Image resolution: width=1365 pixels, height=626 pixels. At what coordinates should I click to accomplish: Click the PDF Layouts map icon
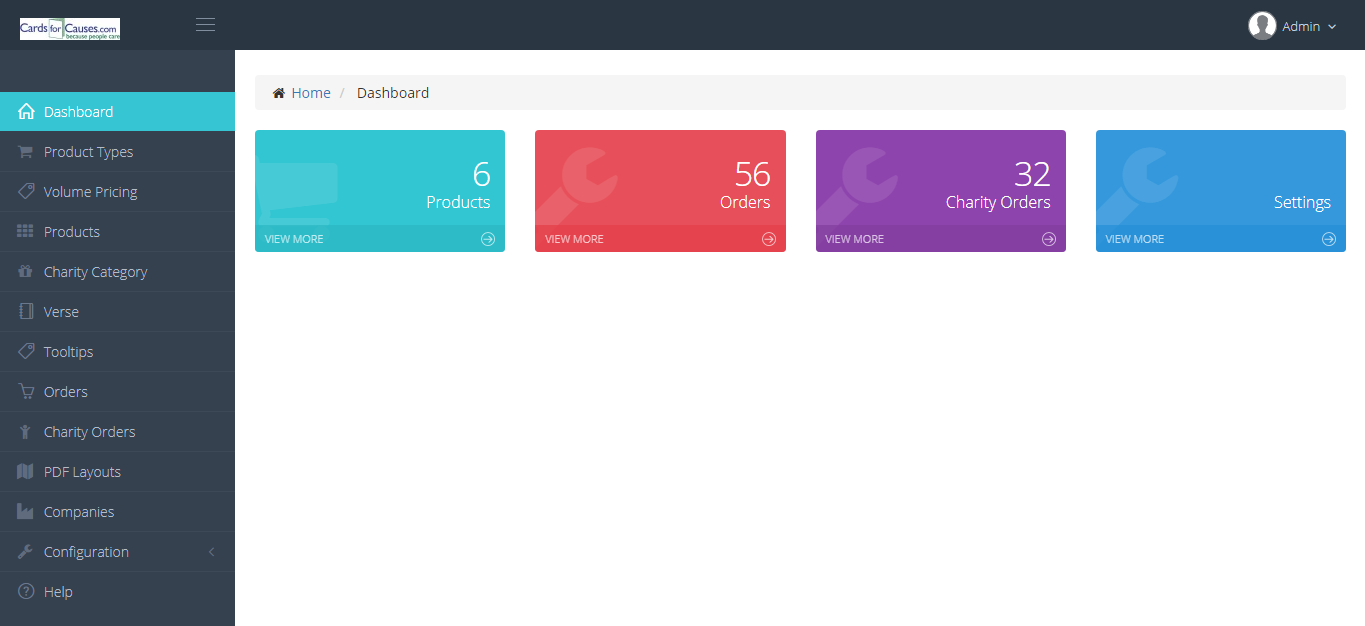point(26,471)
